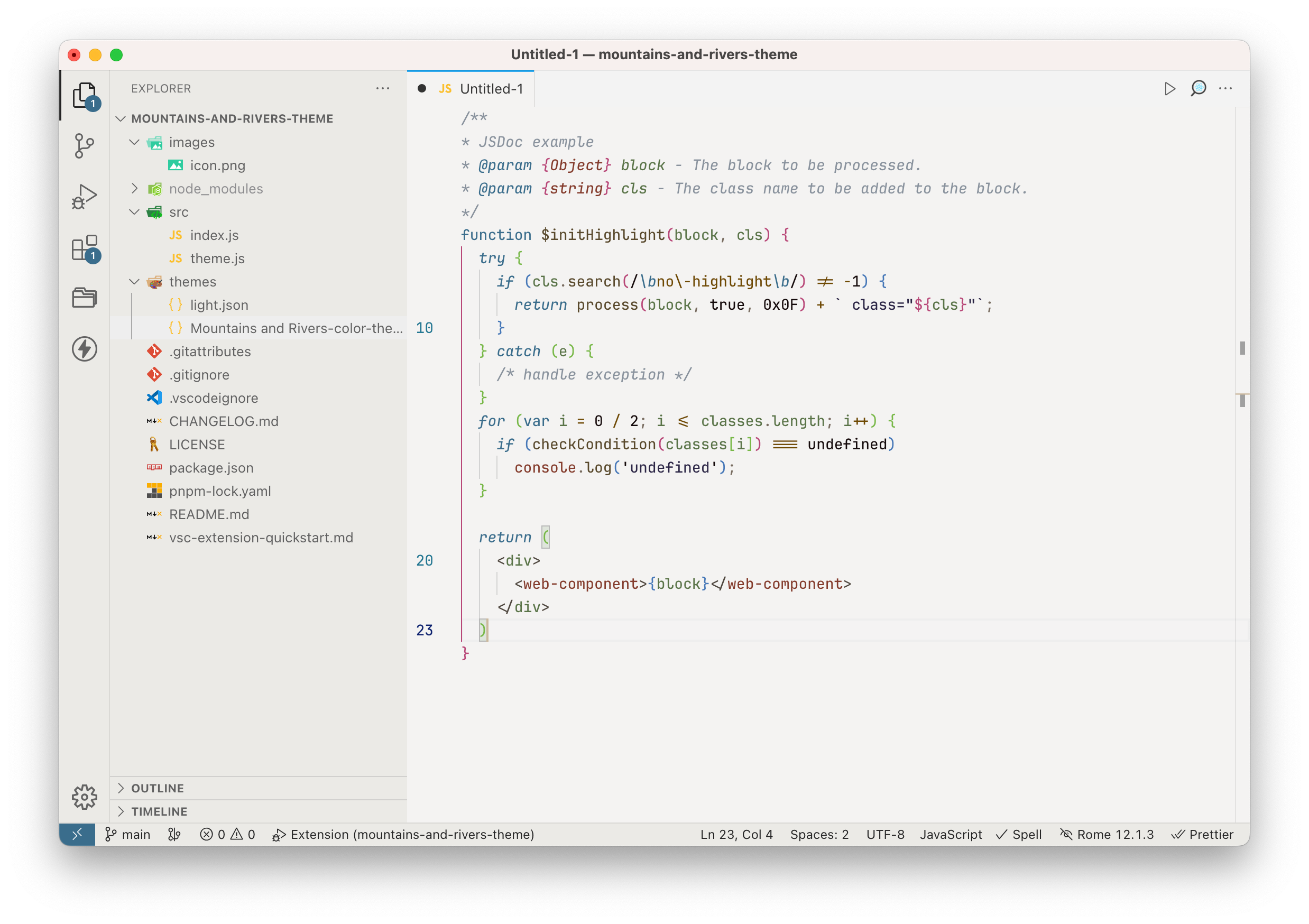Image resolution: width=1309 pixels, height=924 pixels.
Task: Click the remote window icon in status bar
Action: pyautogui.click(x=78, y=834)
